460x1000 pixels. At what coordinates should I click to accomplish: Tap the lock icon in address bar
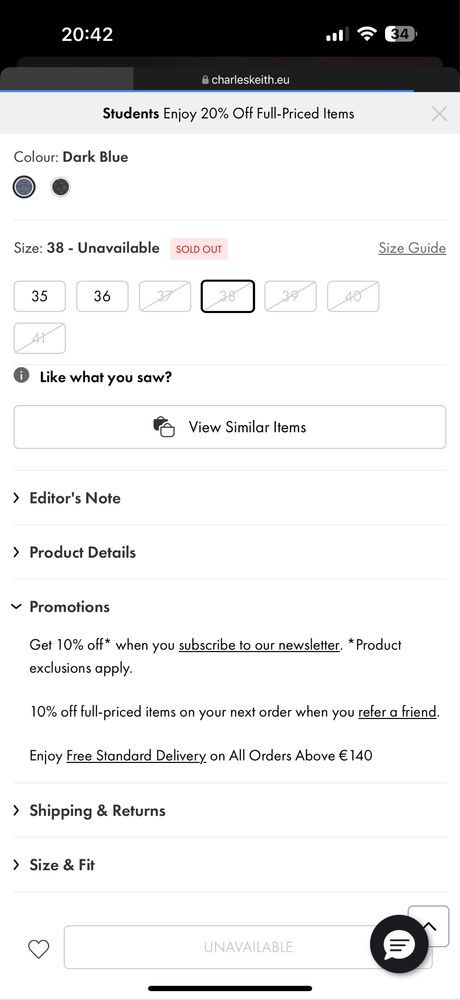(x=205, y=80)
